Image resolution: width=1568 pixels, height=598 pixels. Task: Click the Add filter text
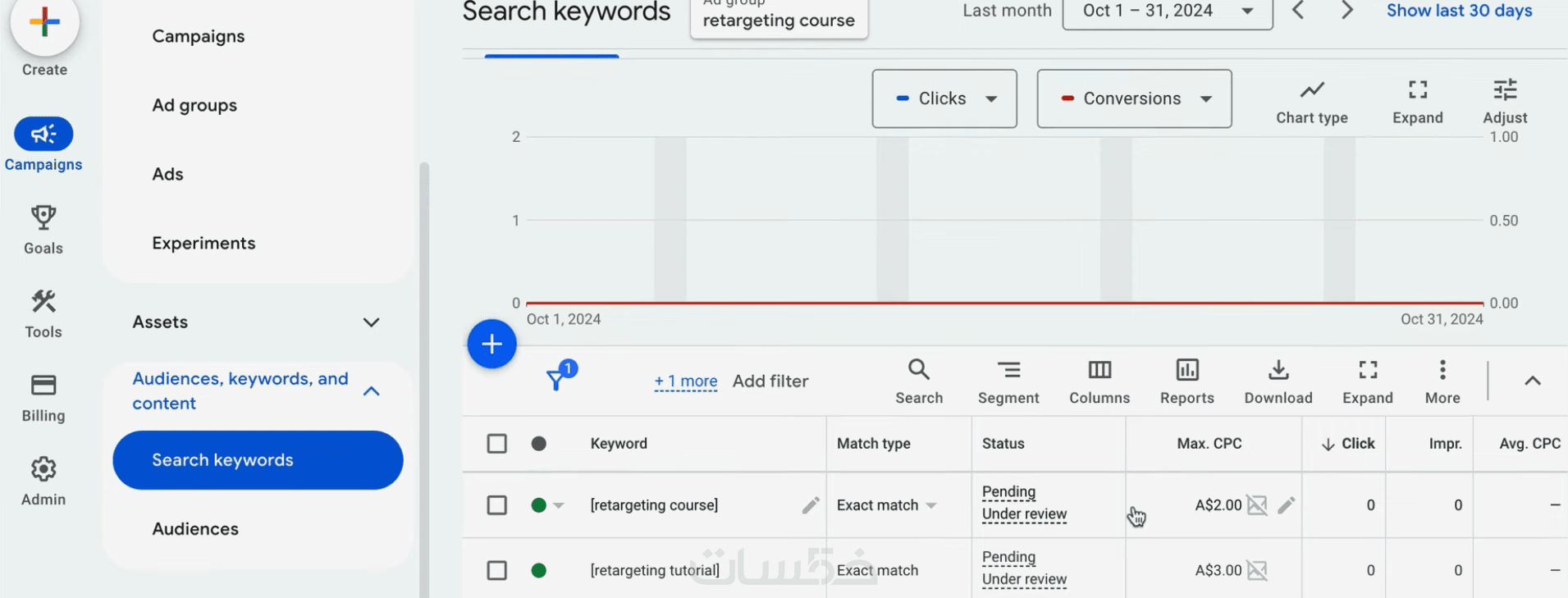tap(770, 381)
